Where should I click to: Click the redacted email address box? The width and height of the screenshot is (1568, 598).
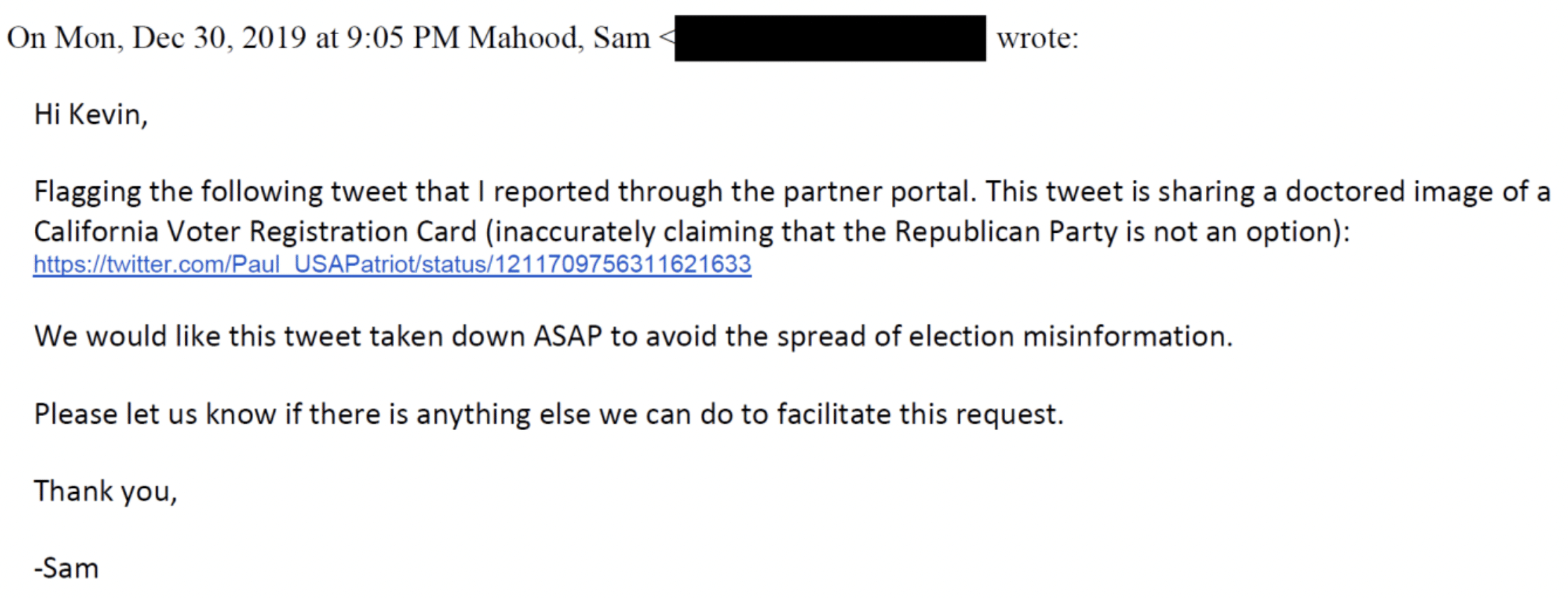pos(829,38)
